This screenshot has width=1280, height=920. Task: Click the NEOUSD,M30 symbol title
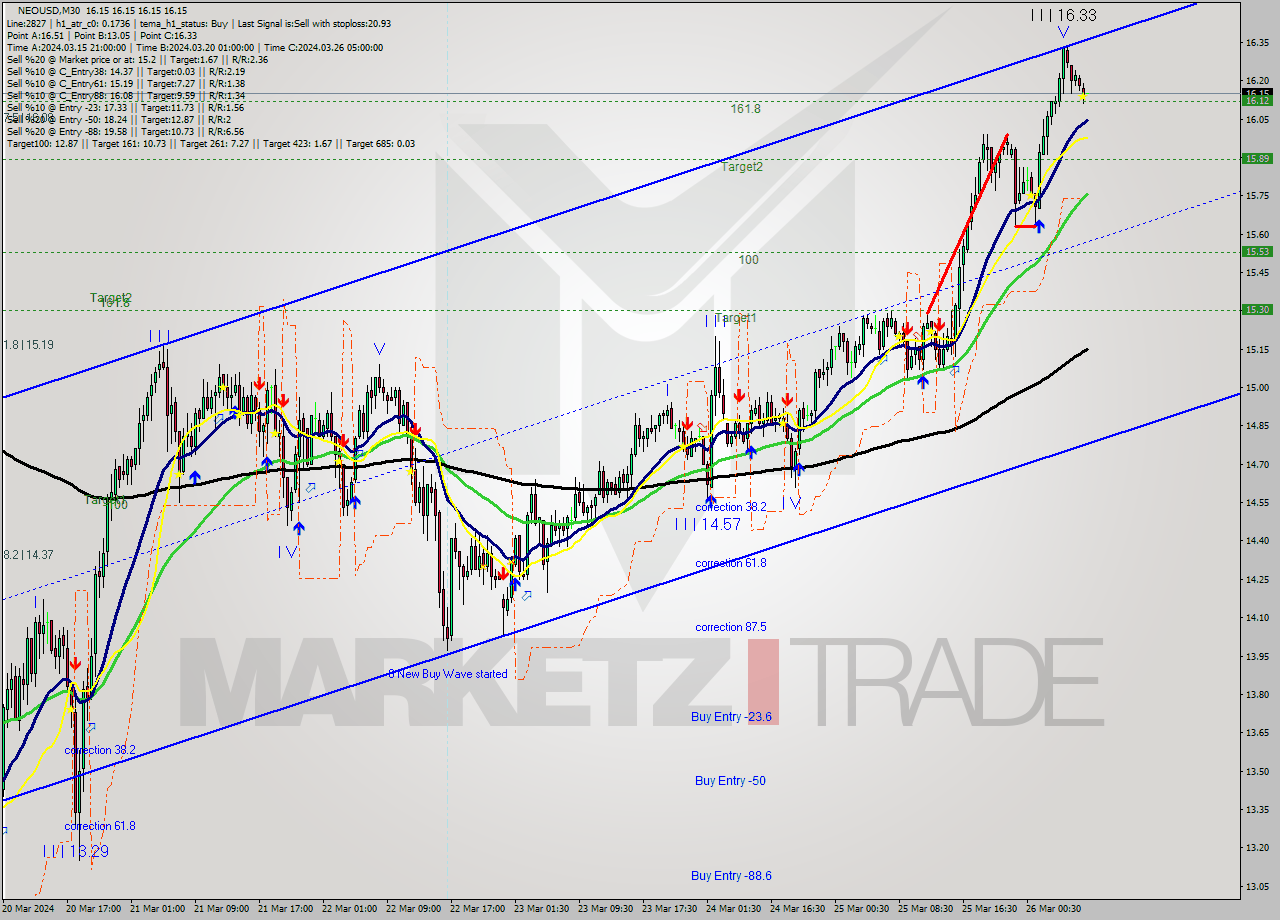(51, 10)
